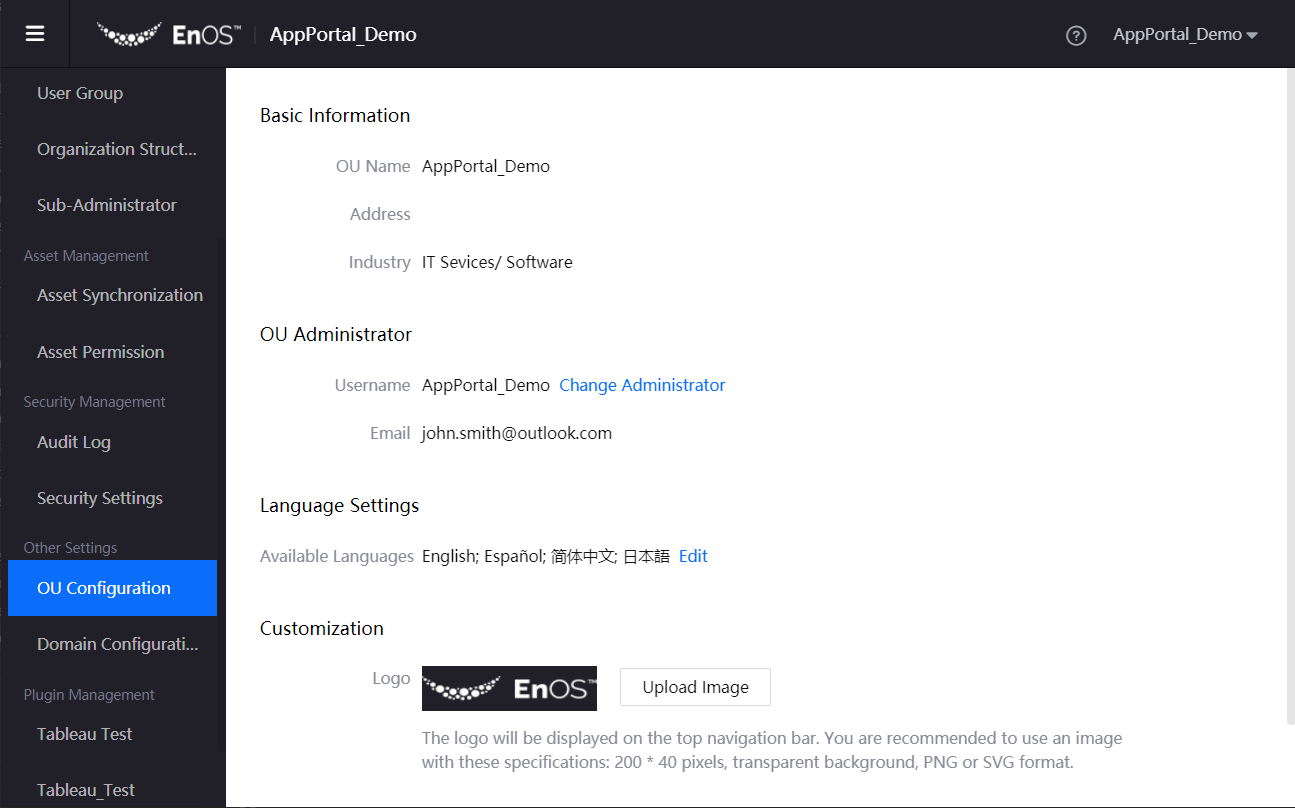The image size is (1295, 808).
Task: Select Sub-Administrator in the sidebar
Action: point(106,205)
